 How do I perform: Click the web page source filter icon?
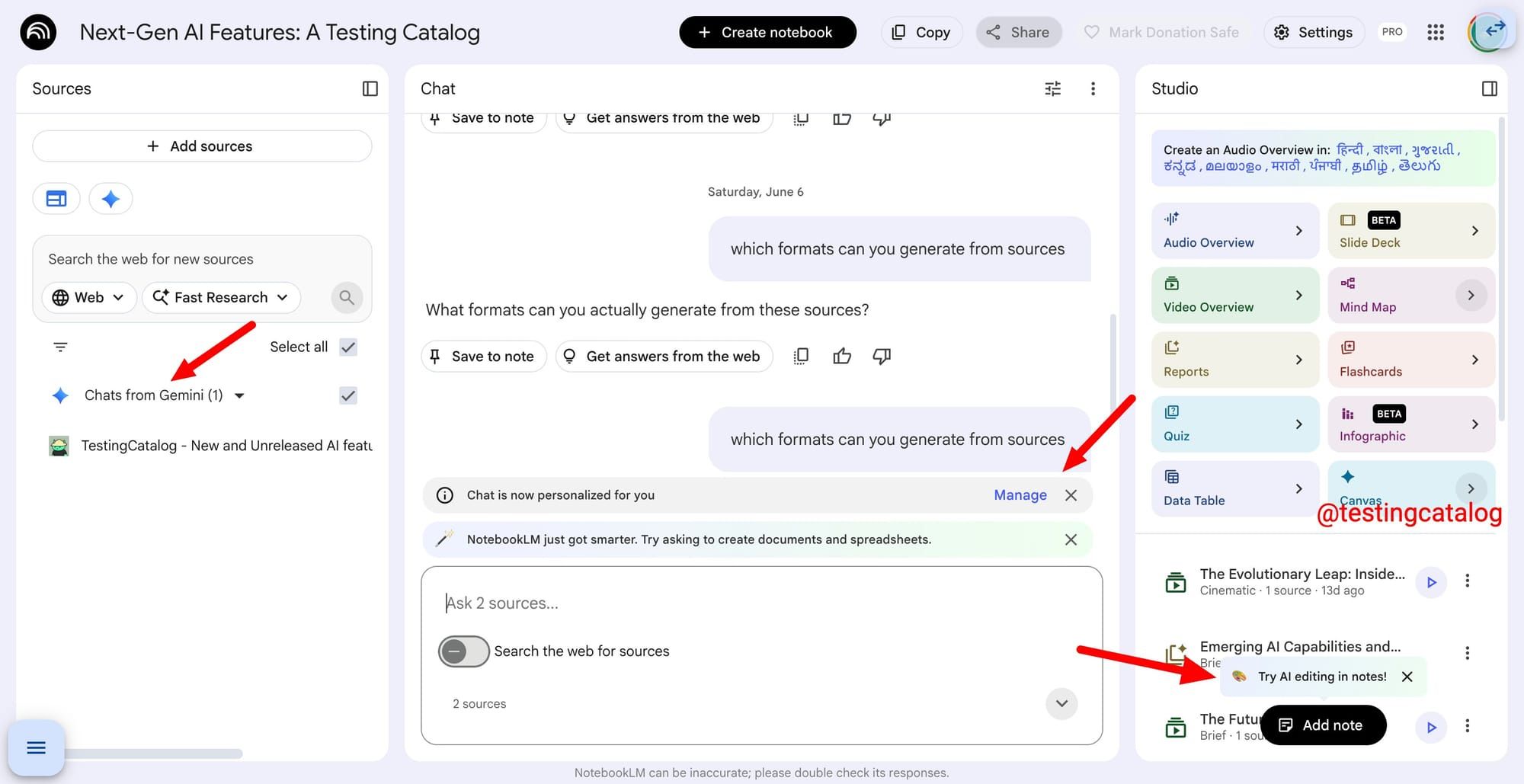tap(56, 199)
